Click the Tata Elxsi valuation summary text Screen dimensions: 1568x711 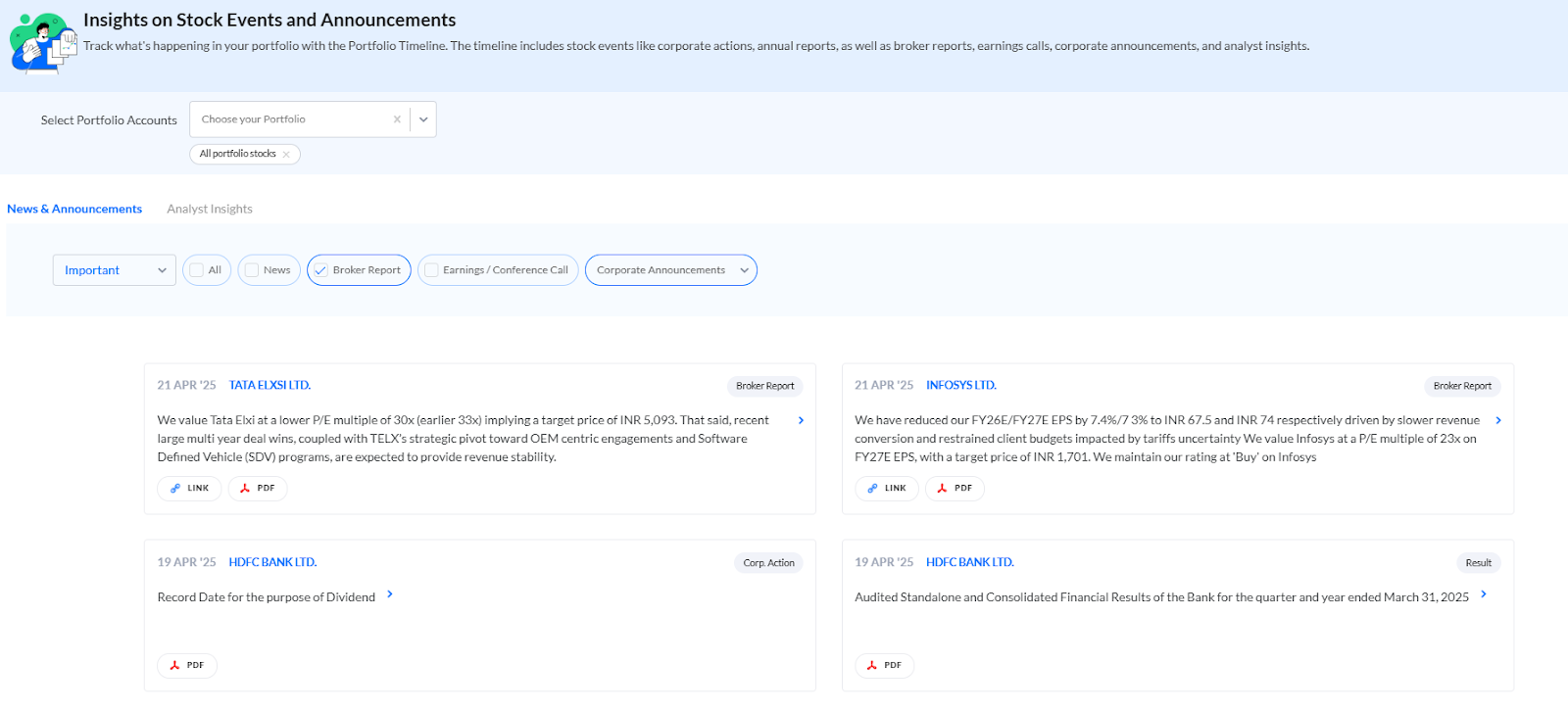463,439
